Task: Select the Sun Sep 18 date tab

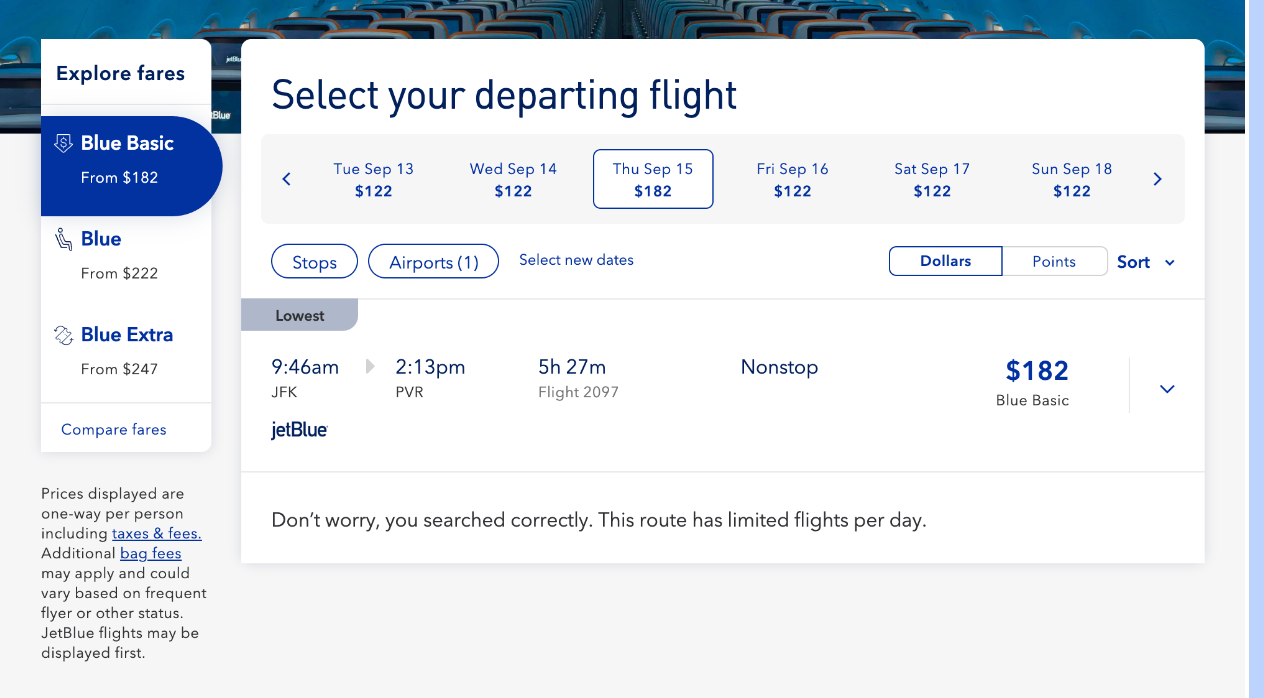Action: click(1071, 179)
